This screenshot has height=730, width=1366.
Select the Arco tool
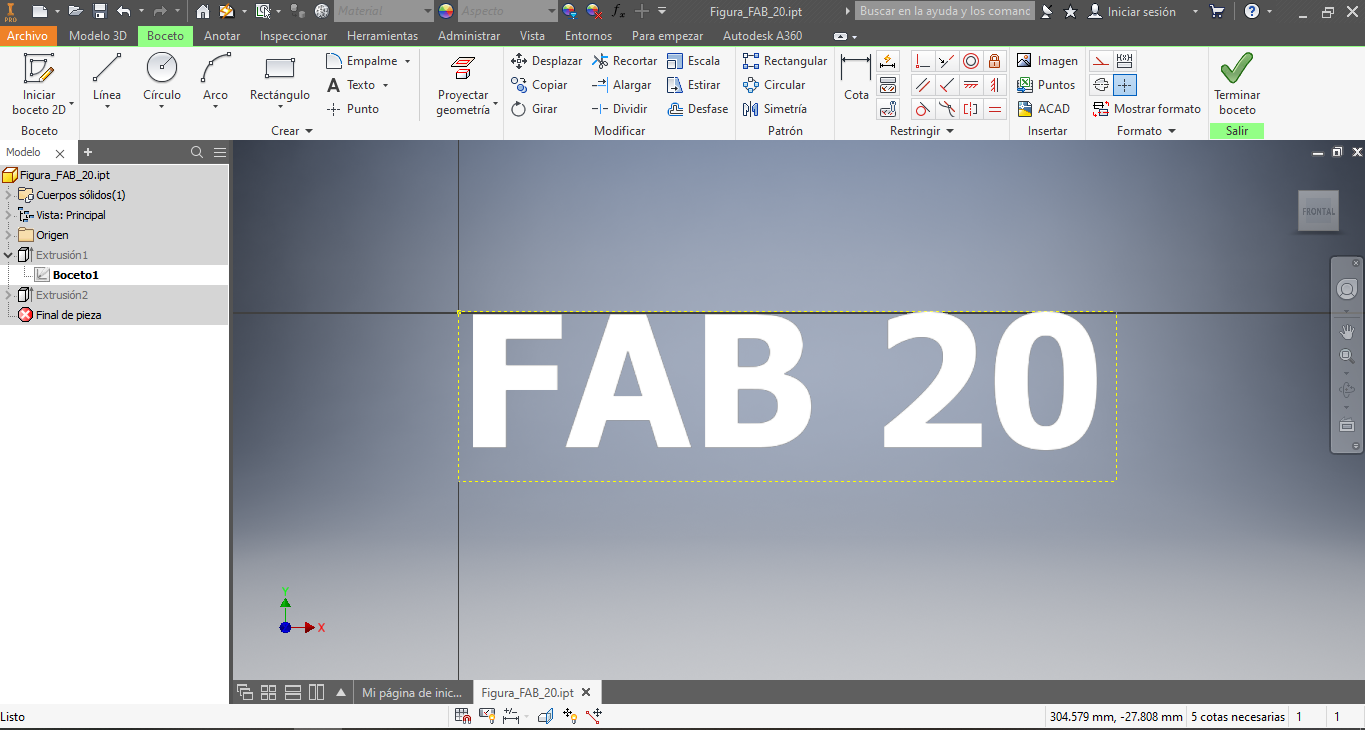[x=215, y=78]
